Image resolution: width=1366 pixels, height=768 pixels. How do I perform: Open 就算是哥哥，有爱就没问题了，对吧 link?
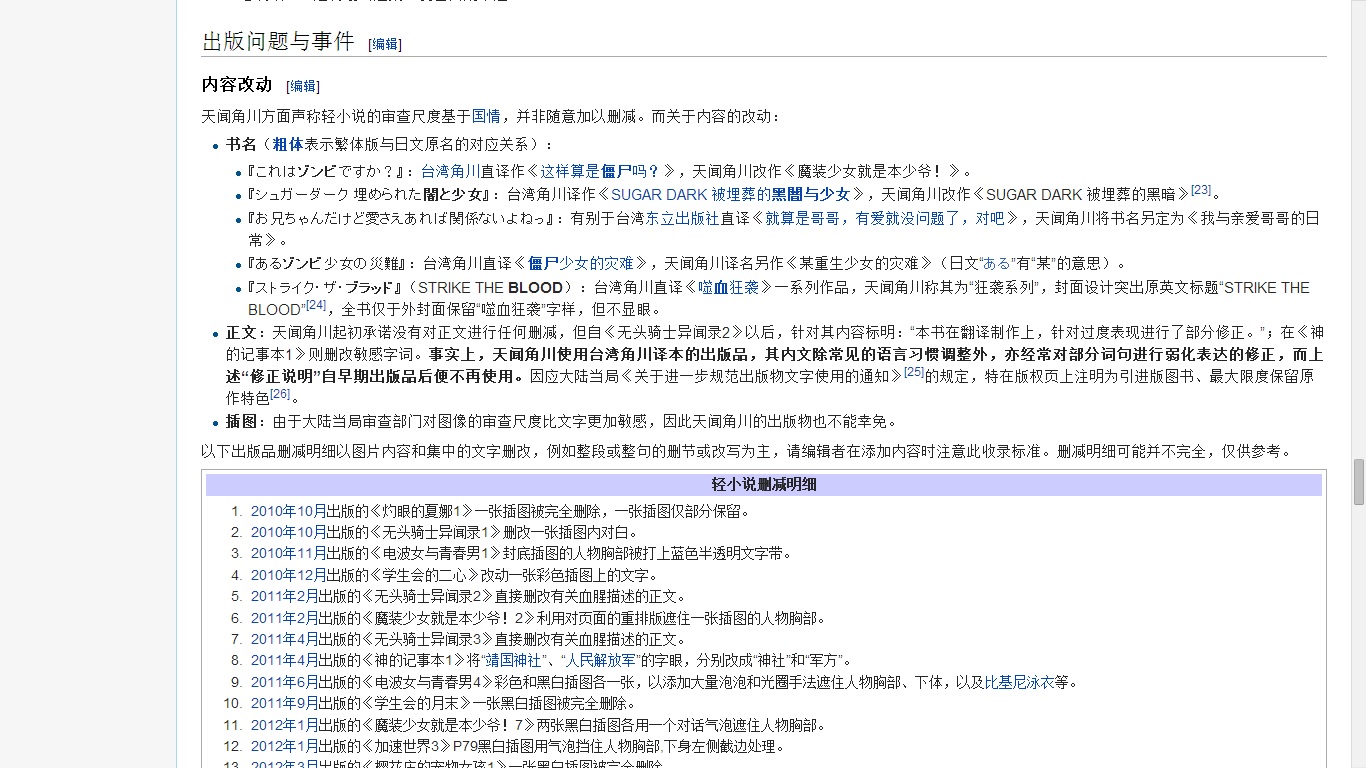[x=885, y=218]
